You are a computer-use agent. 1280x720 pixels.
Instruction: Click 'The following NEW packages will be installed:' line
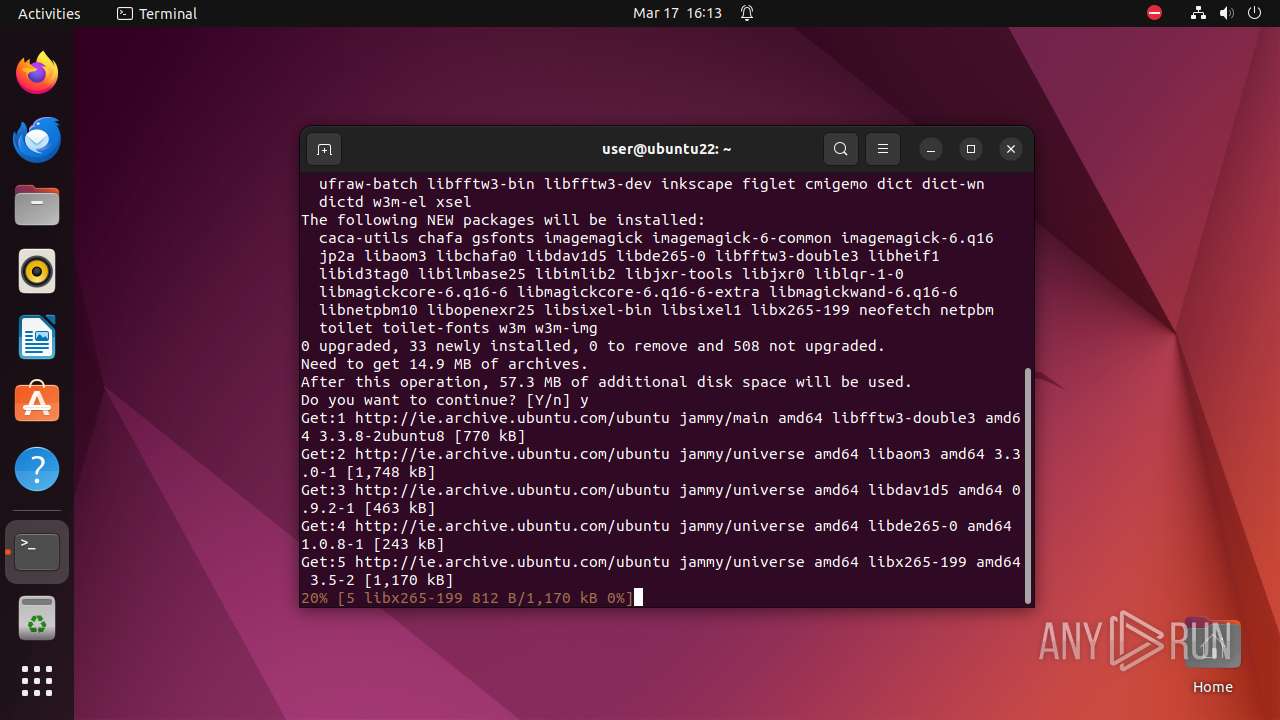[x=503, y=220]
